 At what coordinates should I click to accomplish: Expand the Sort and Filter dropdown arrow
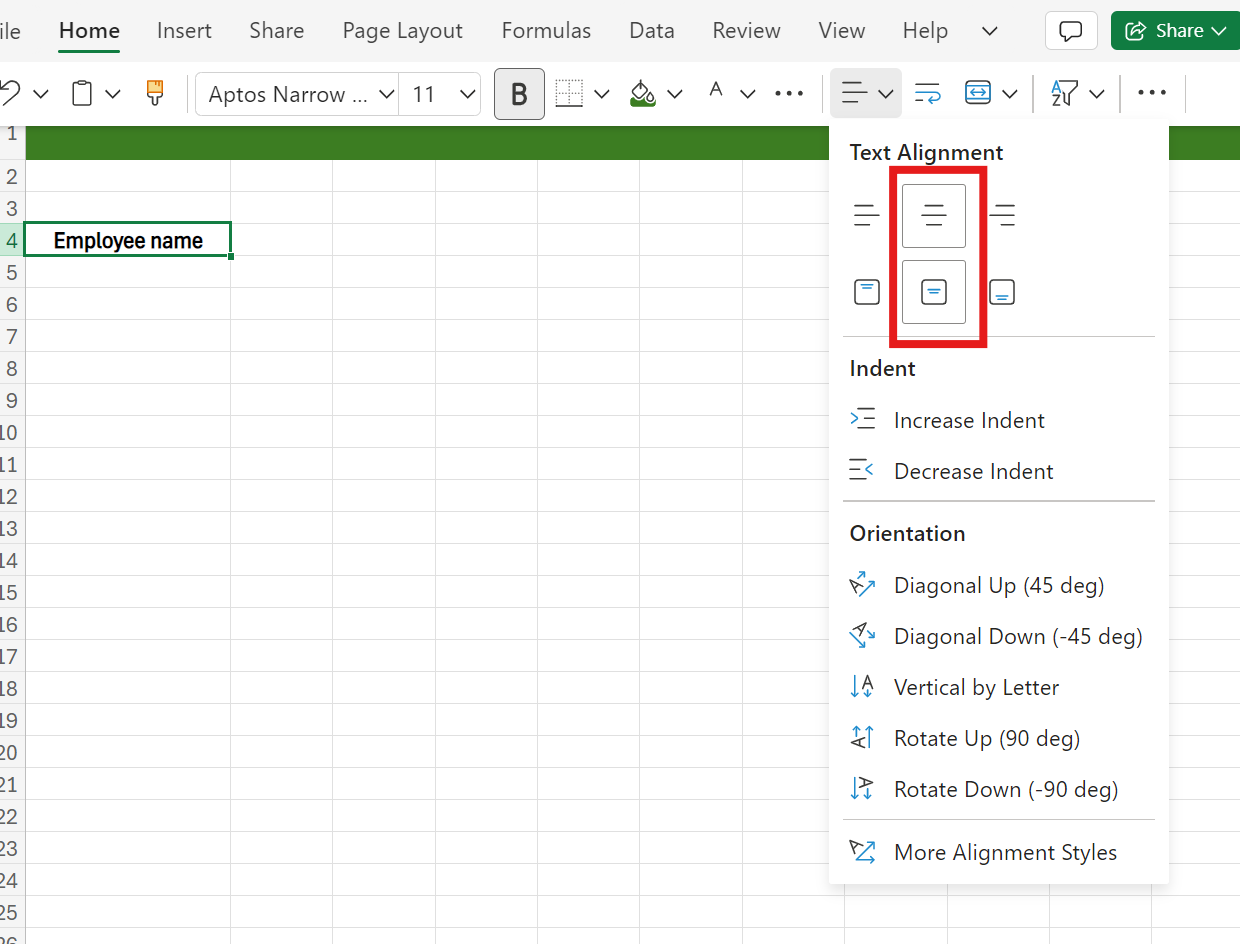[1096, 94]
